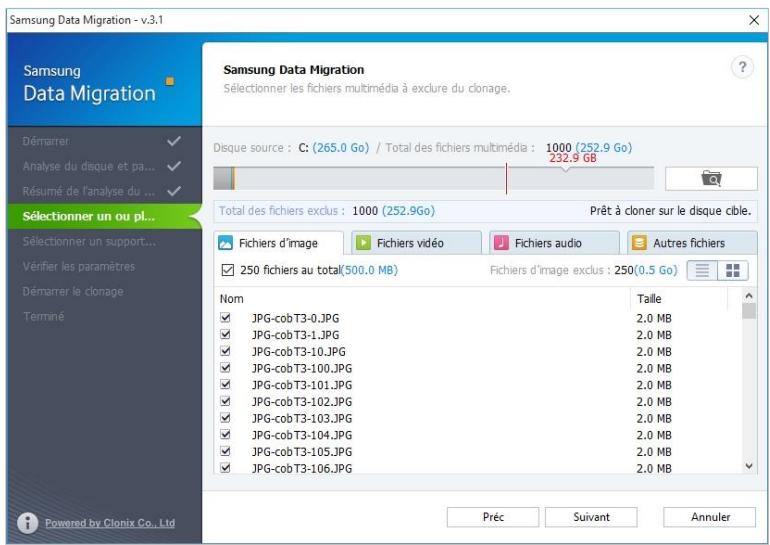Click the Suivant button
Image resolution: width=770 pixels, height=545 pixels.
click(x=591, y=517)
